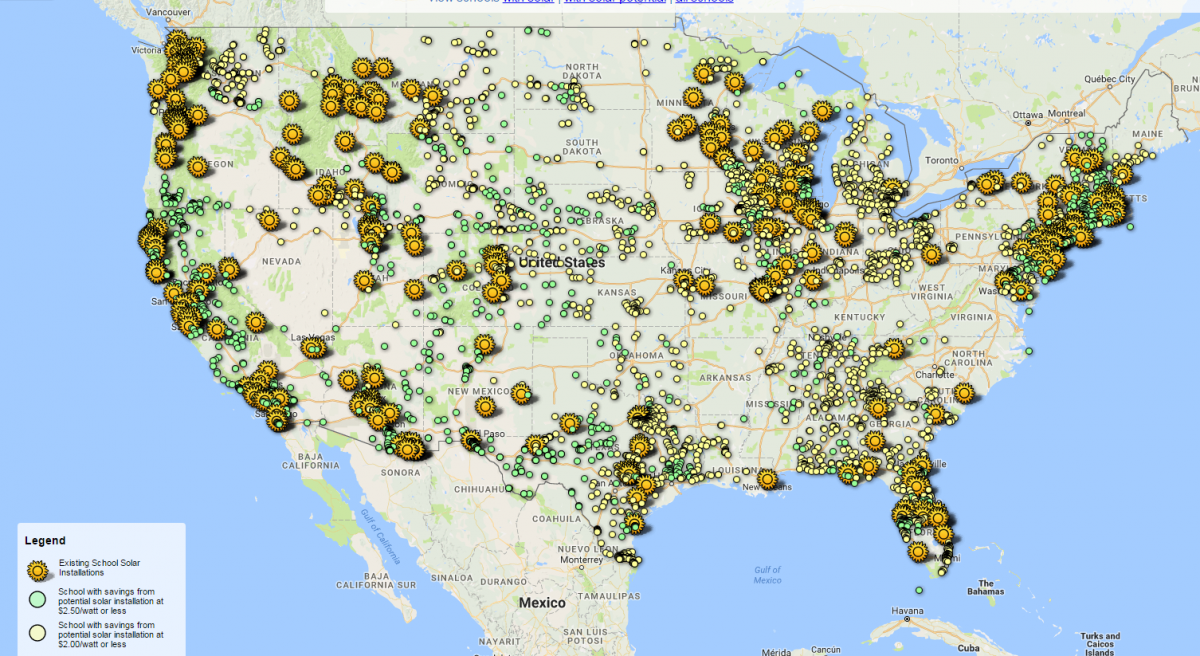Click the 'Toronto' city label
Image resolution: width=1200 pixels, height=656 pixels.
click(944, 159)
